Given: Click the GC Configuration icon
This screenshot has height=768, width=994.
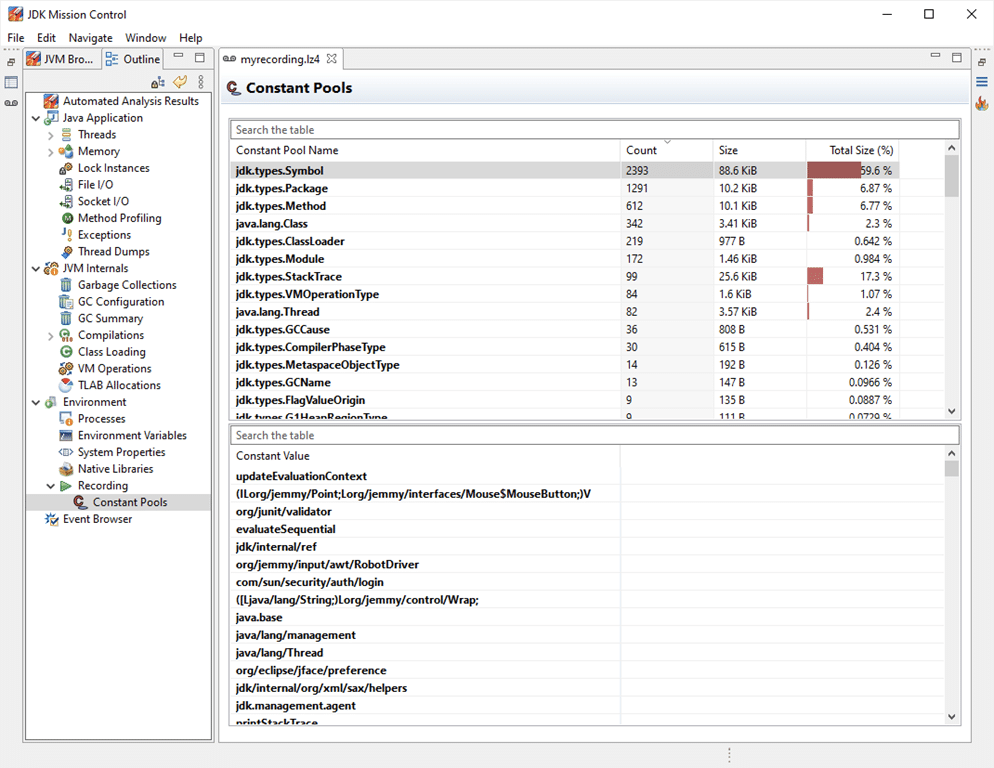Looking at the screenshot, I should pos(66,302).
